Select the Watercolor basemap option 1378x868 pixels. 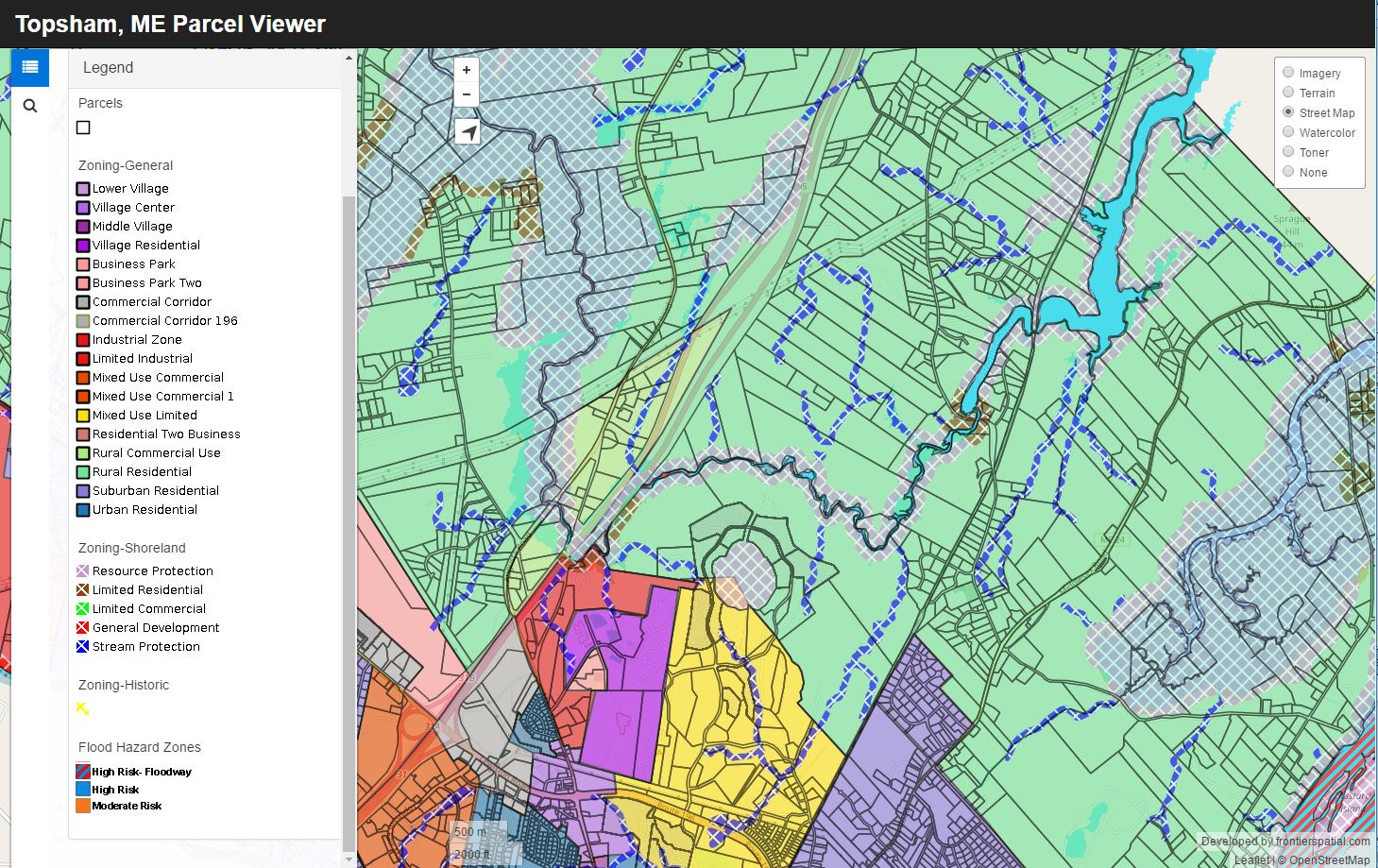[x=1288, y=132]
